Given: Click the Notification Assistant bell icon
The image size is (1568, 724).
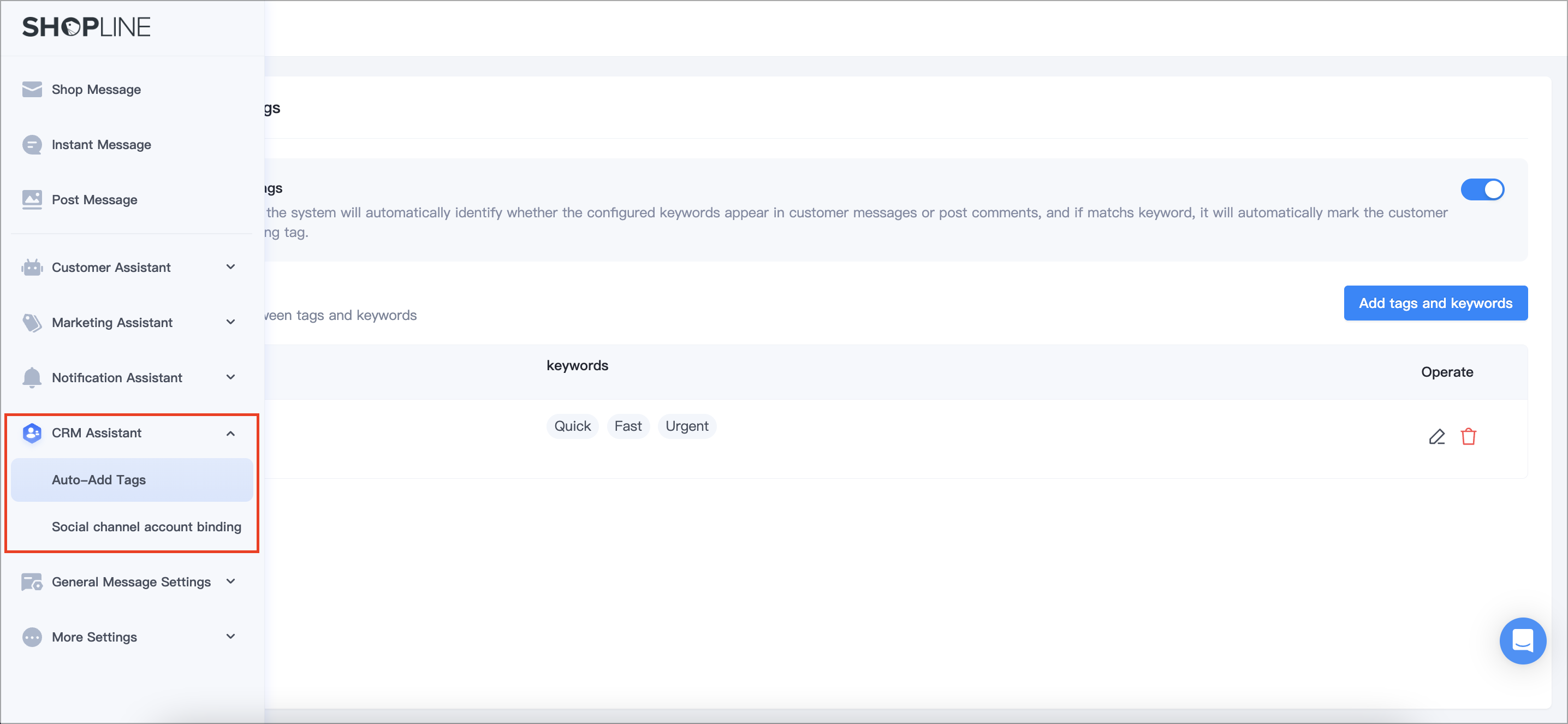Looking at the screenshot, I should pyautogui.click(x=32, y=377).
